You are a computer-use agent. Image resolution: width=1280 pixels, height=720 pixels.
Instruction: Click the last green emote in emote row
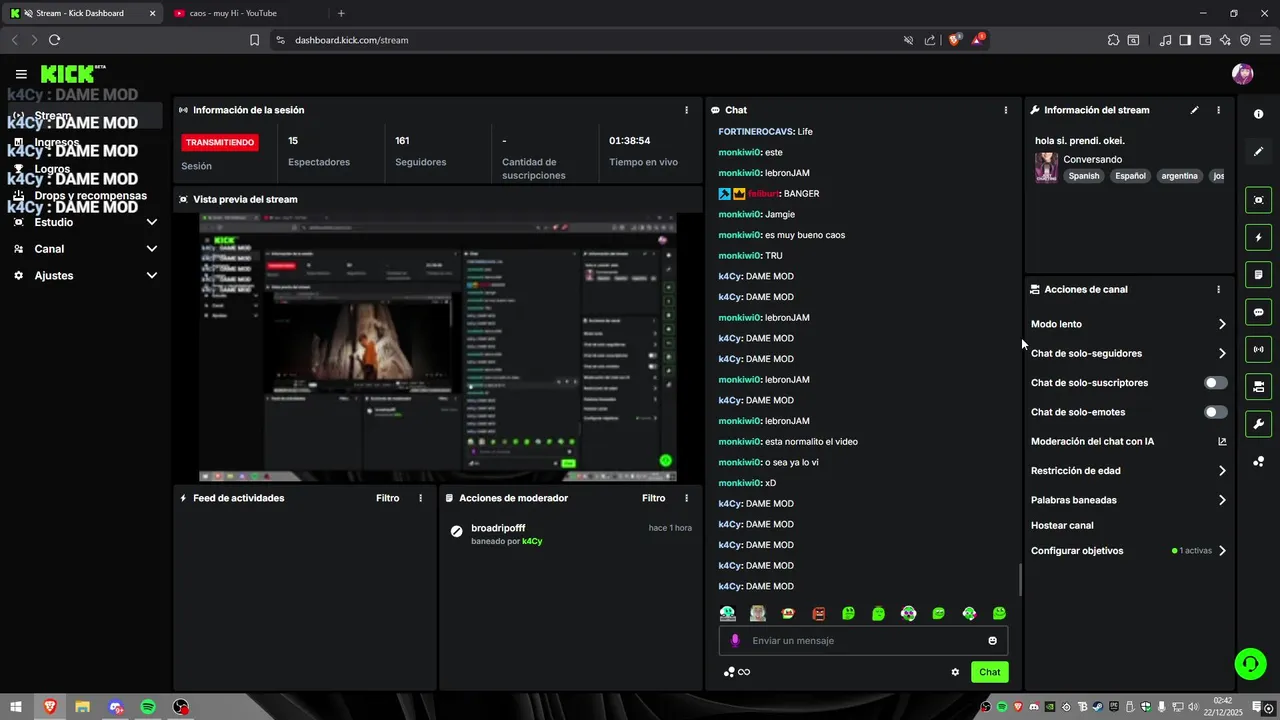point(999,613)
